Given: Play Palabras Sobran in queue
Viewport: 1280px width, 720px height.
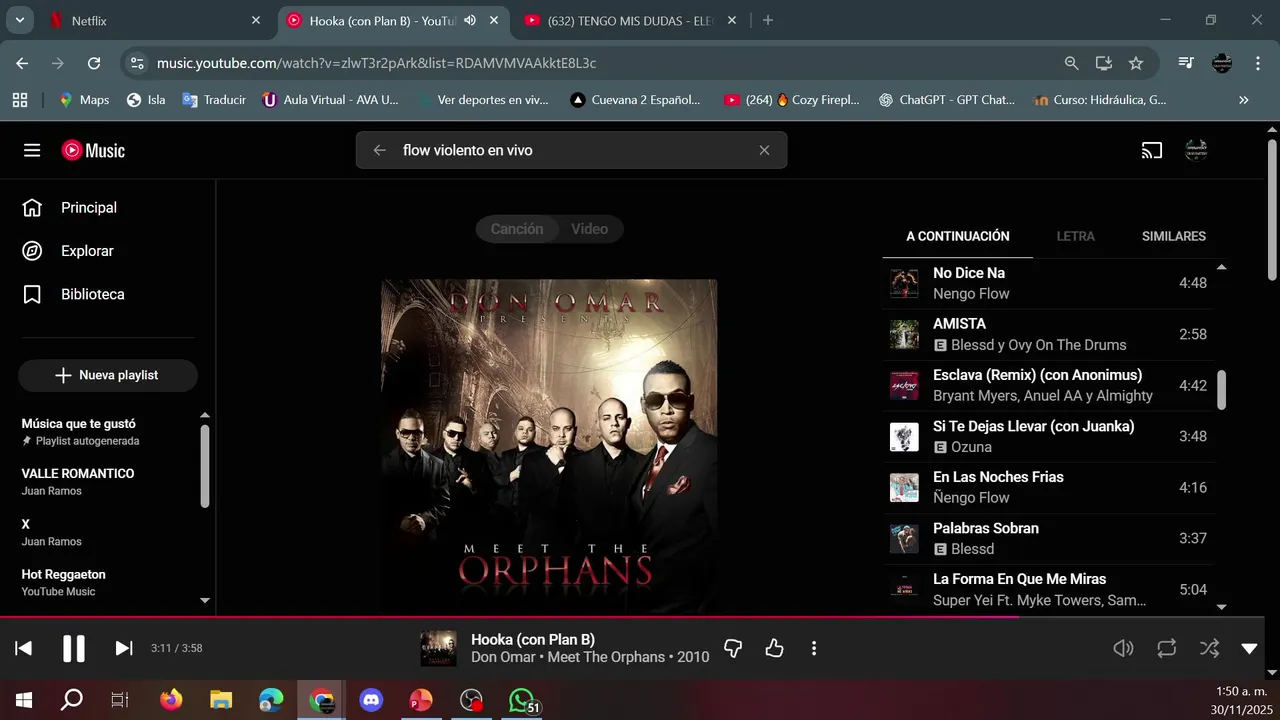Looking at the screenshot, I should point(1049,538).
